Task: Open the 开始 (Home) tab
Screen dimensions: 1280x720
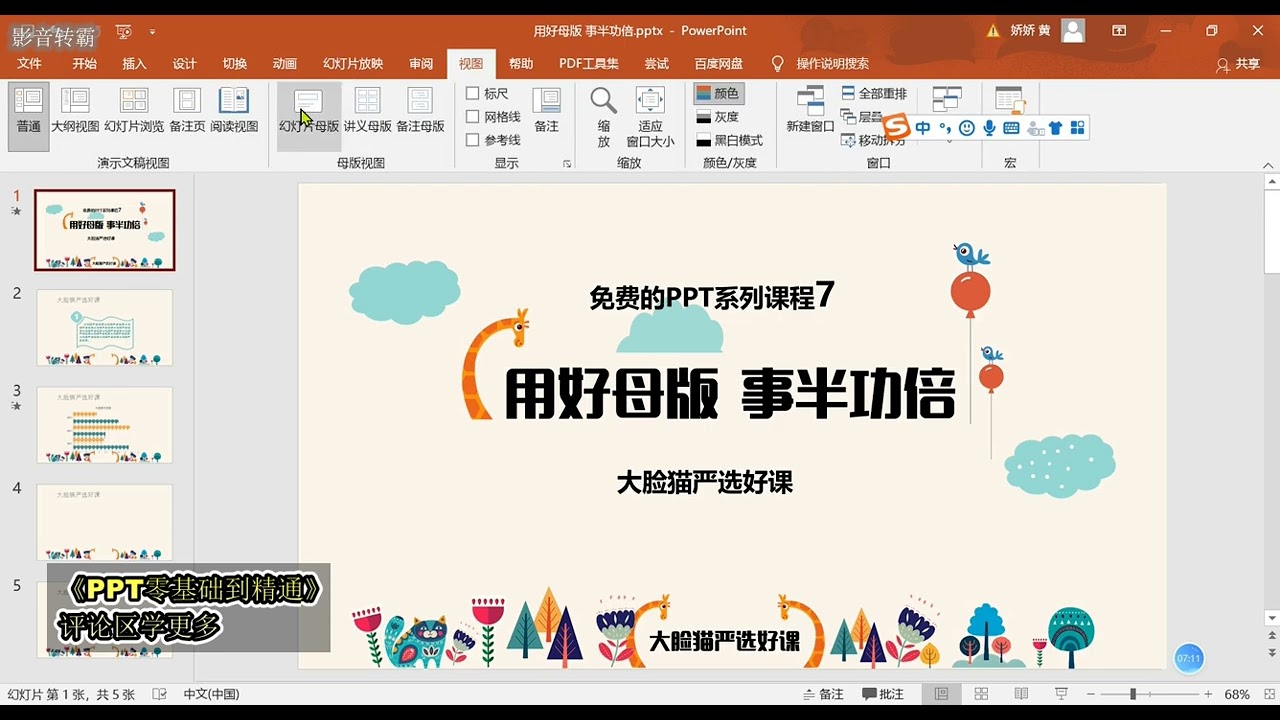Action: click(x=84, y=63)
